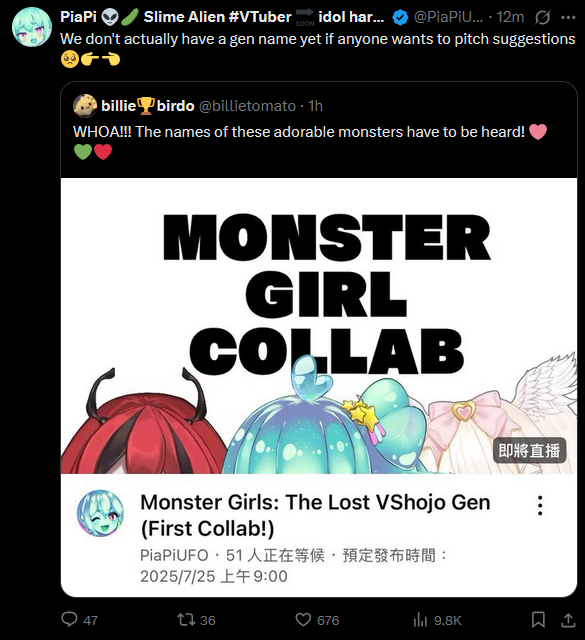Click the reply comment icon

69,619
